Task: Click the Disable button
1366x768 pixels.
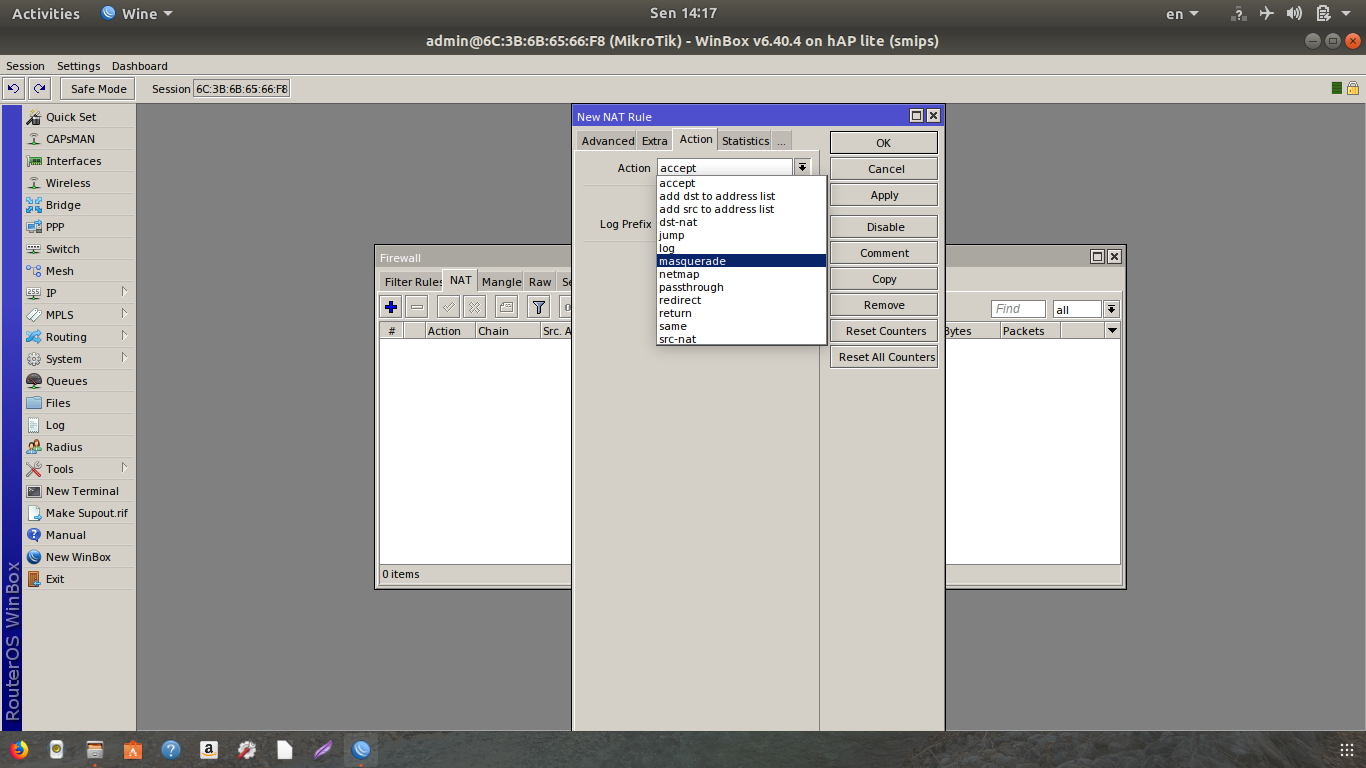Action: (884, 227)
